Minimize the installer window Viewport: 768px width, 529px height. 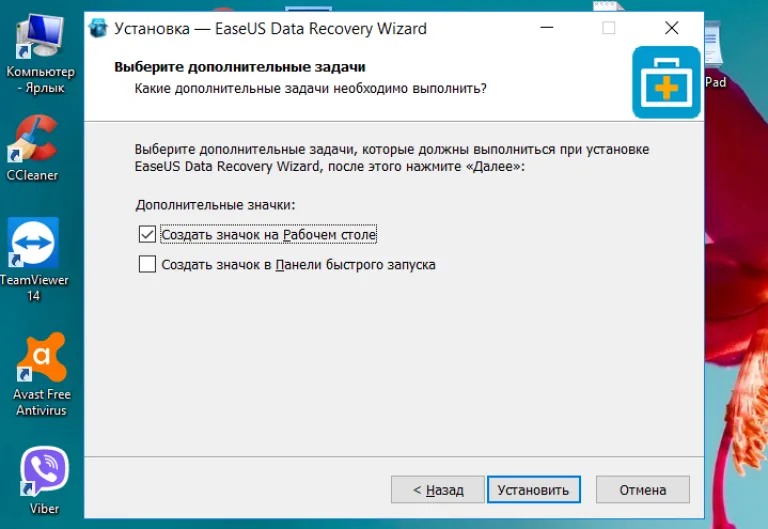click(x=547, y=28)
